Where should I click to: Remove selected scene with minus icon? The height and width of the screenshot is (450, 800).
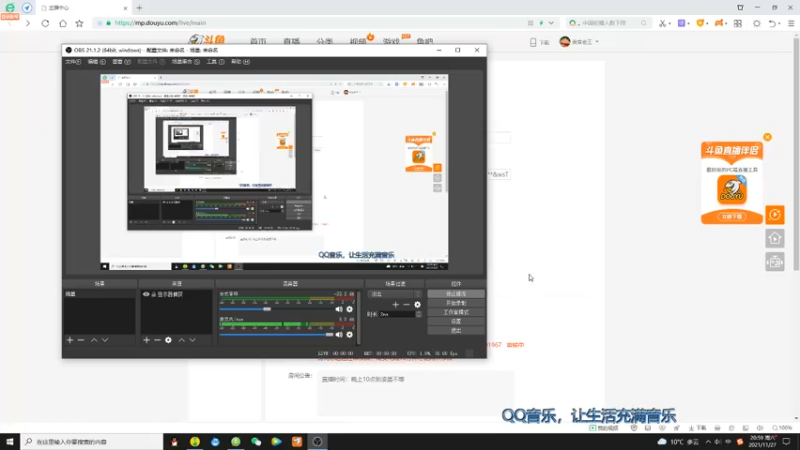[x=81, y=340]
